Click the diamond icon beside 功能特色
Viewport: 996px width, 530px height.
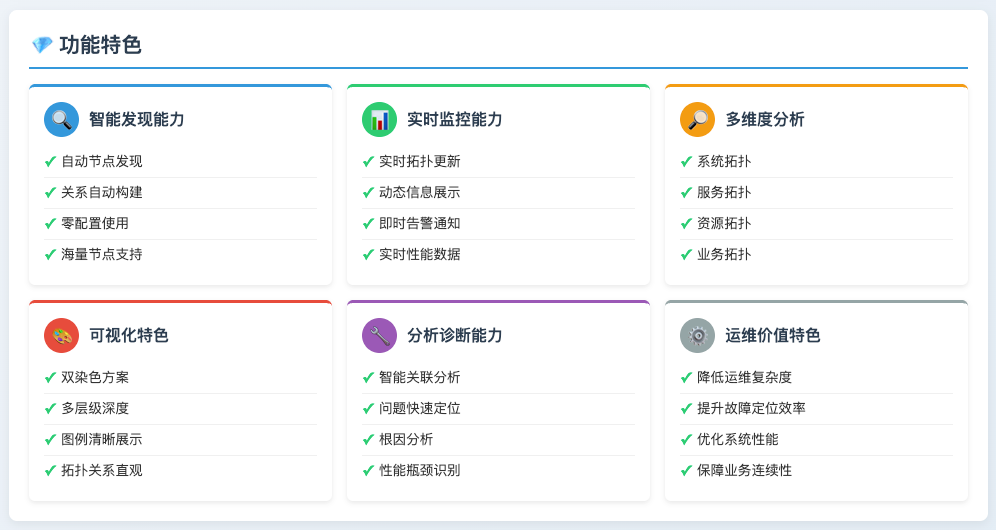tap(42, 45)
